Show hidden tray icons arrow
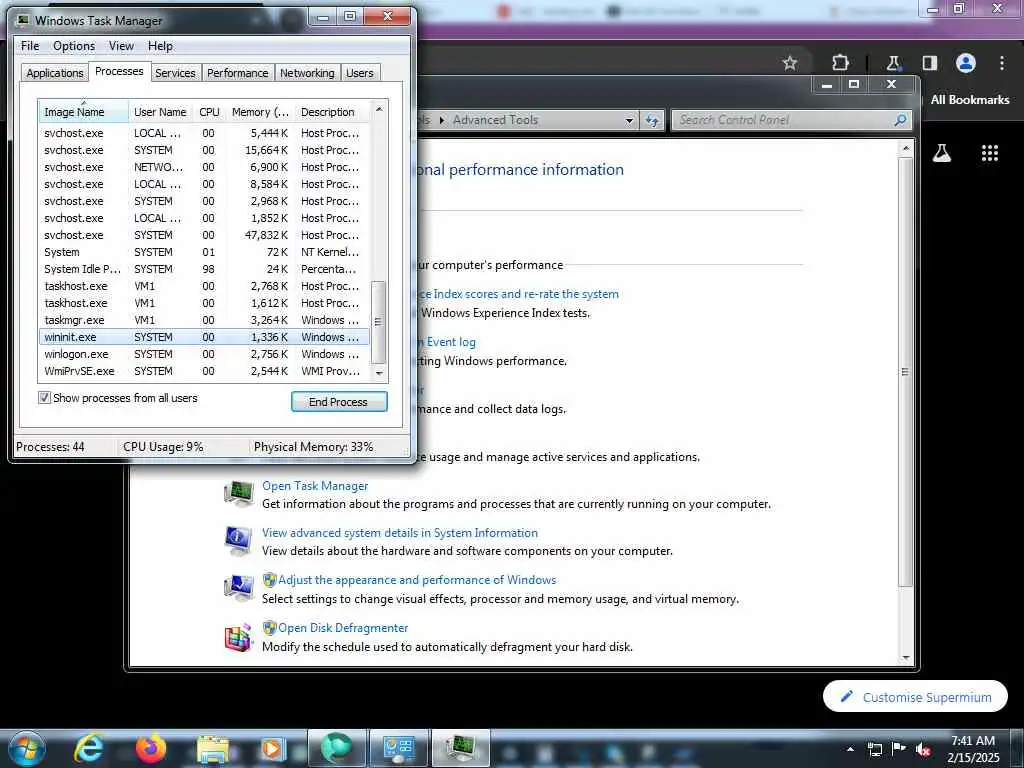This screenshot has width=1024, height=768. [x=850, y=749]
